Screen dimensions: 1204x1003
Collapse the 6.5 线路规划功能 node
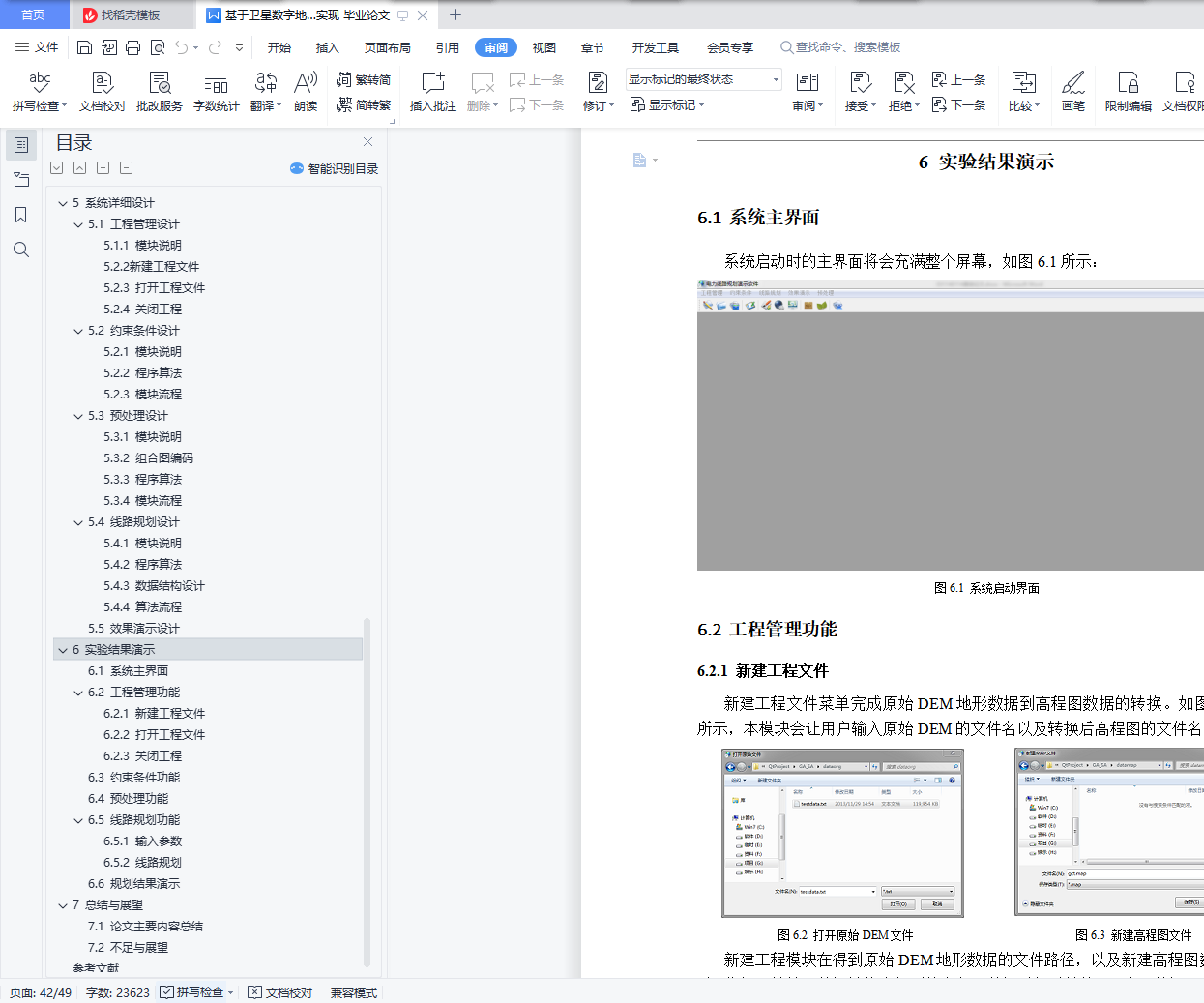pyautogui.click(x=78, y=820)
